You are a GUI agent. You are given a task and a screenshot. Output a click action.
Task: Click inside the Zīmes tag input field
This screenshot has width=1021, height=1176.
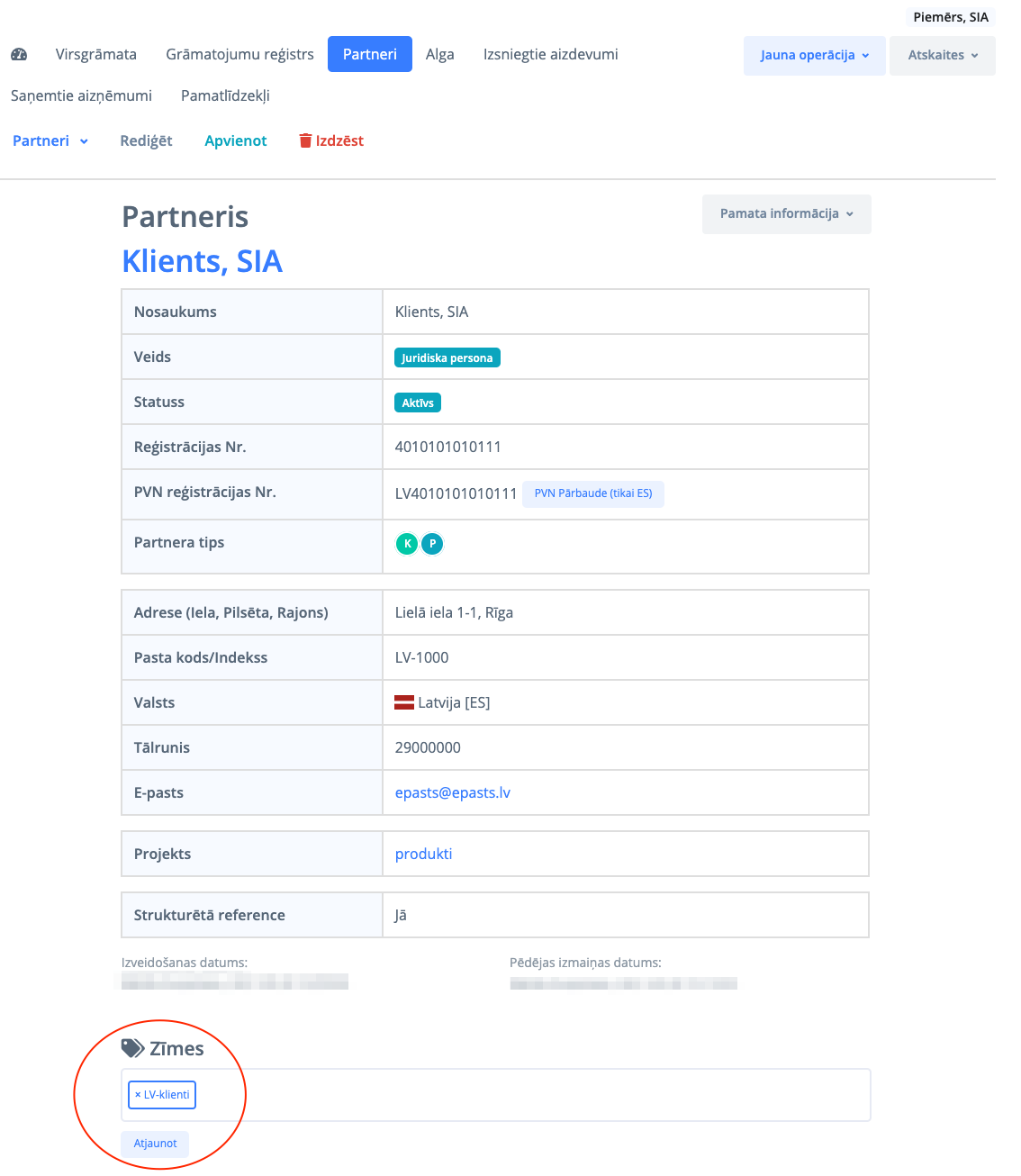click(x=531, y=1095)
